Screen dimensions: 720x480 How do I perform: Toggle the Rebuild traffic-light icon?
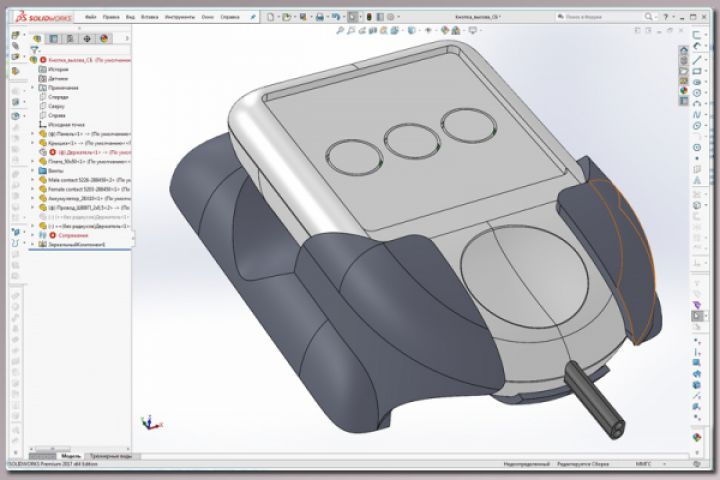coord(369,17)
